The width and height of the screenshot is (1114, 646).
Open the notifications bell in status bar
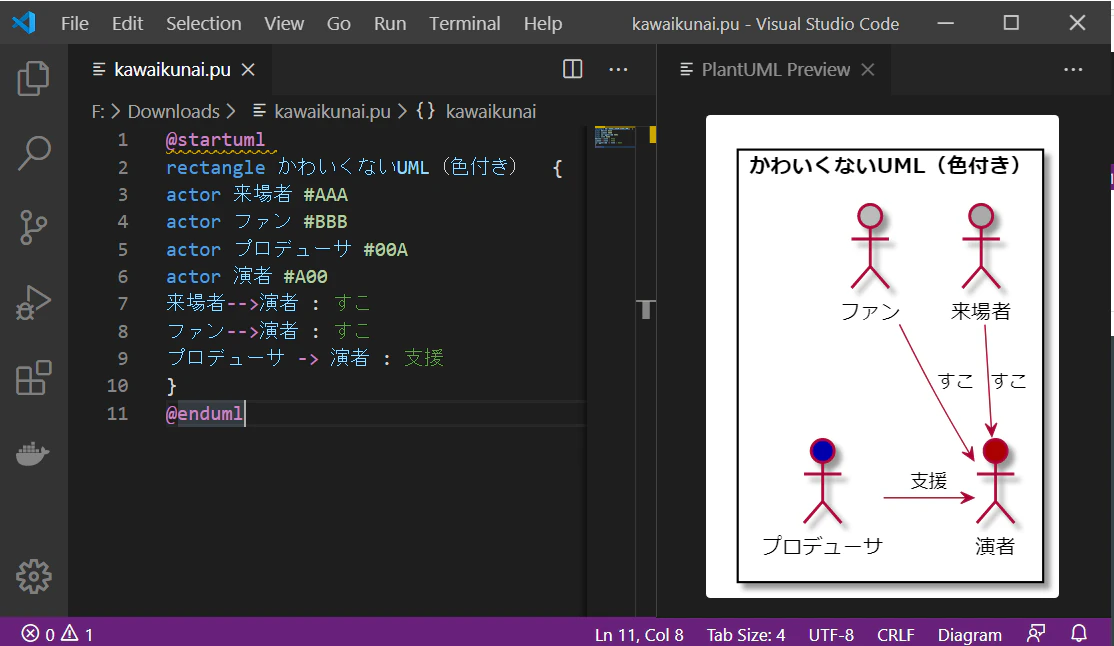point(1078,633)
